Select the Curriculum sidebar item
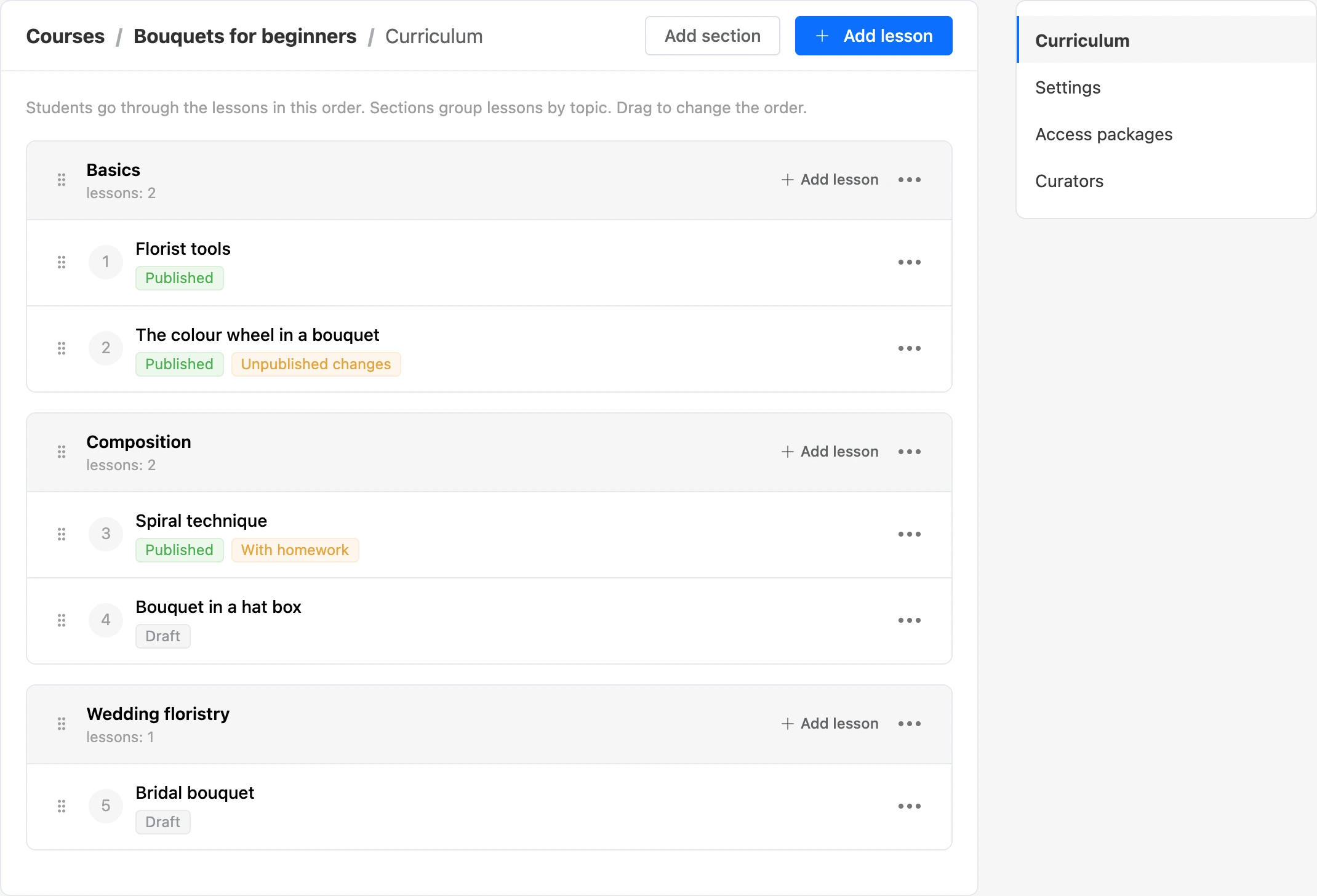The width and height of the screenshot is (1317, 896). 1166,41
